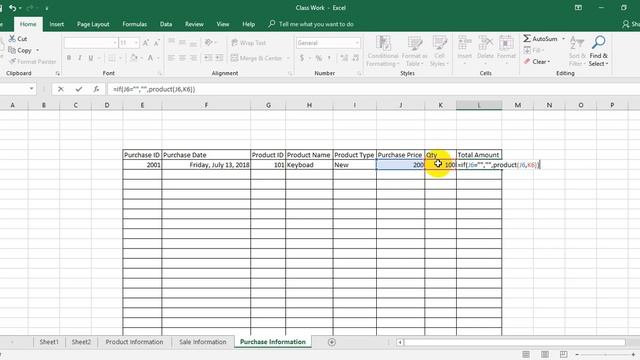
Task: Open Sort & Filter menu
Action: coord(577,51)
